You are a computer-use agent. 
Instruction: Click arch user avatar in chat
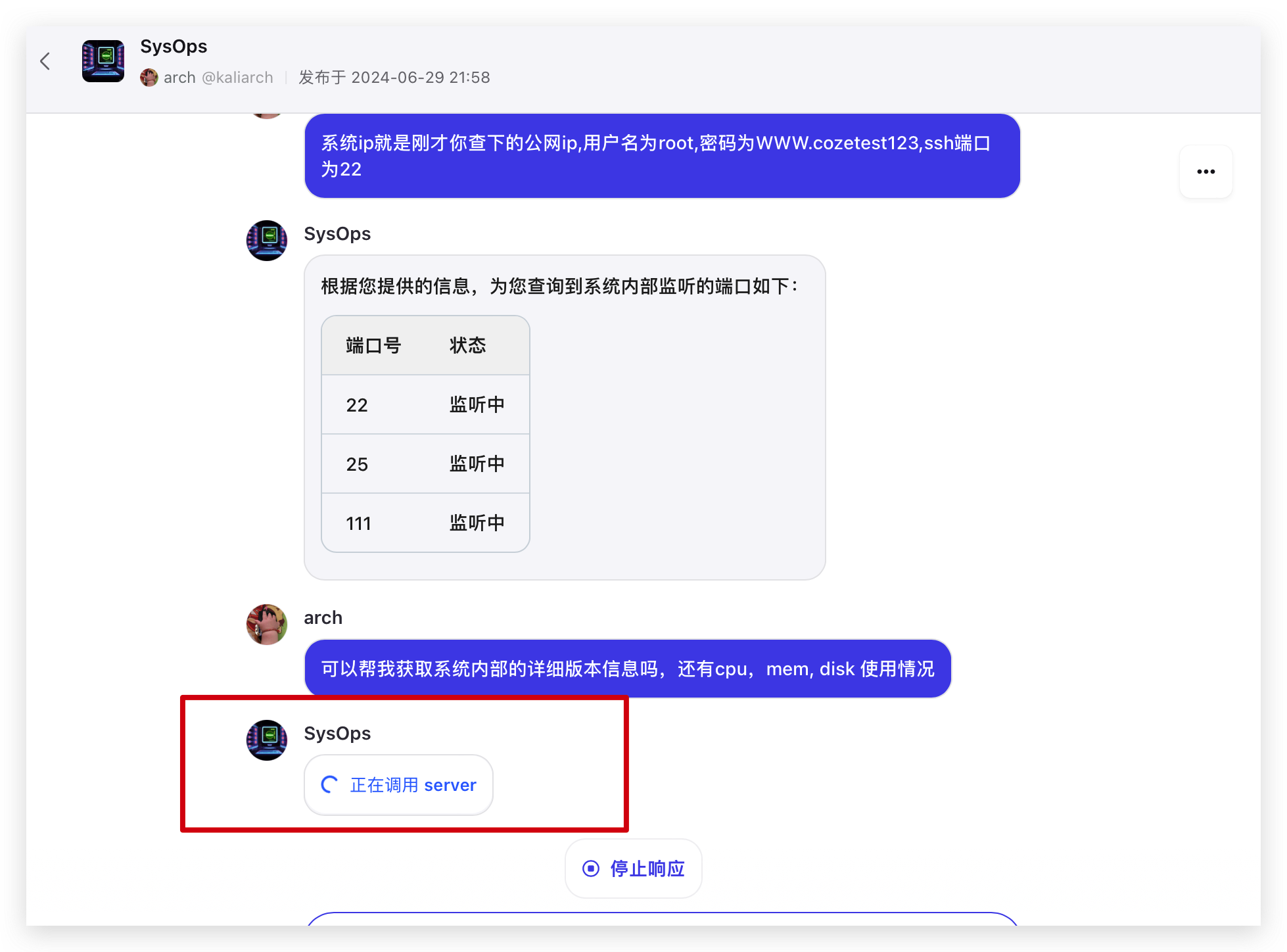pos(266,625)
